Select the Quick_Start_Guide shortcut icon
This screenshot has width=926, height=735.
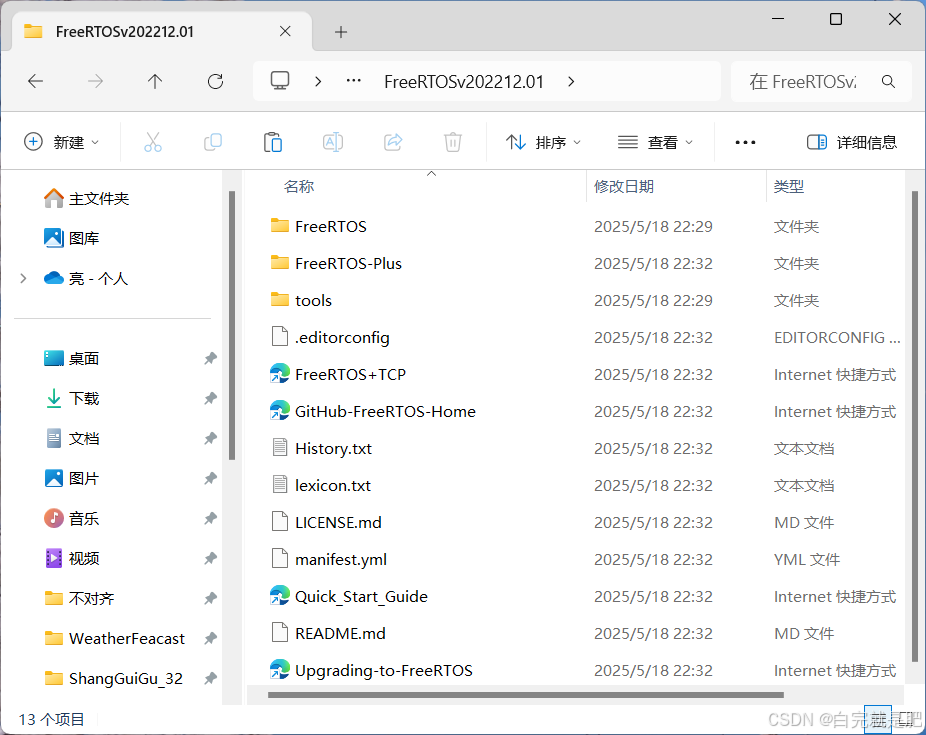[280, 596]
